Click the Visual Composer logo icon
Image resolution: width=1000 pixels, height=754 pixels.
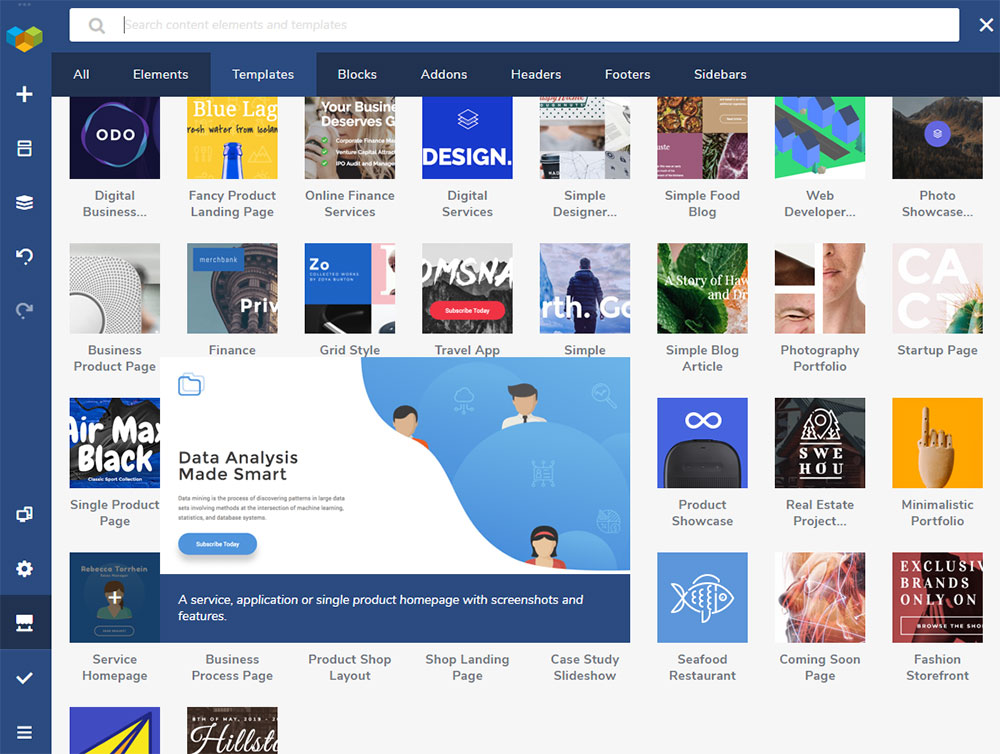tap(24, 38)
